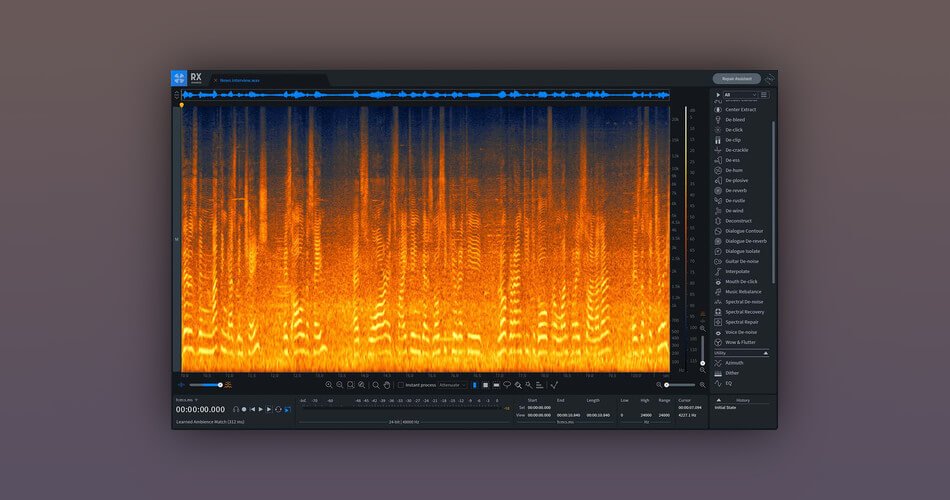Adjust the vertical frequency zoom slider

pos(702,350)
